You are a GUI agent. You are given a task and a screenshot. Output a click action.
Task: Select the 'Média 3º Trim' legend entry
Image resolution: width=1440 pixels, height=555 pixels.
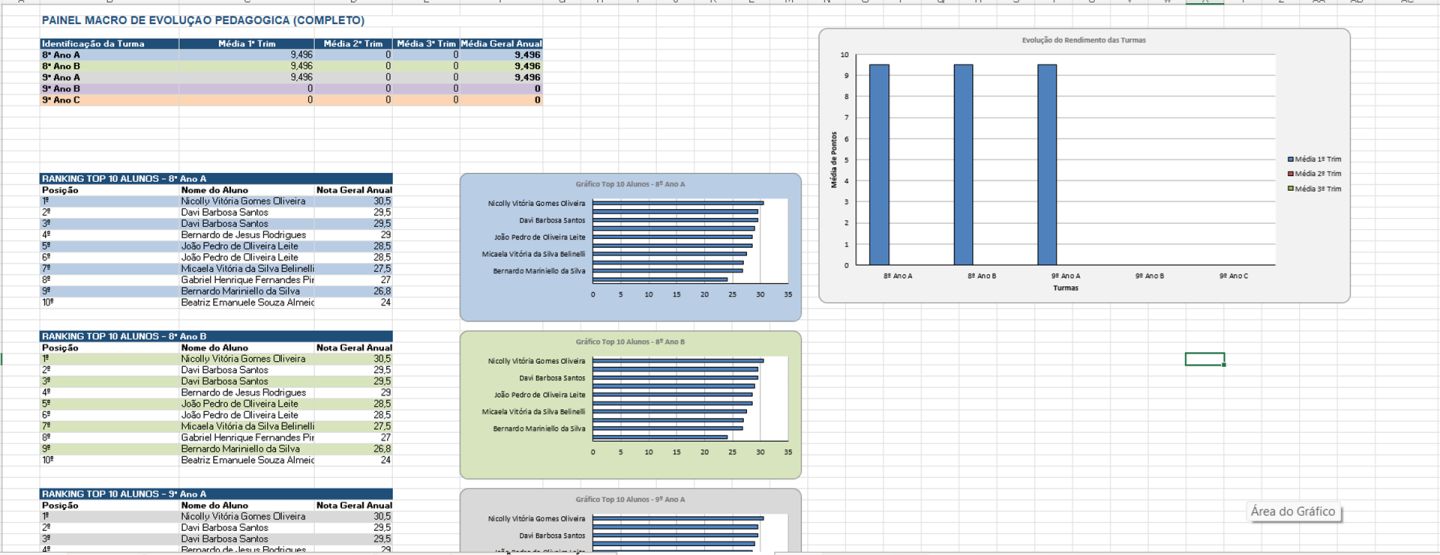(x=1314, y=189)
